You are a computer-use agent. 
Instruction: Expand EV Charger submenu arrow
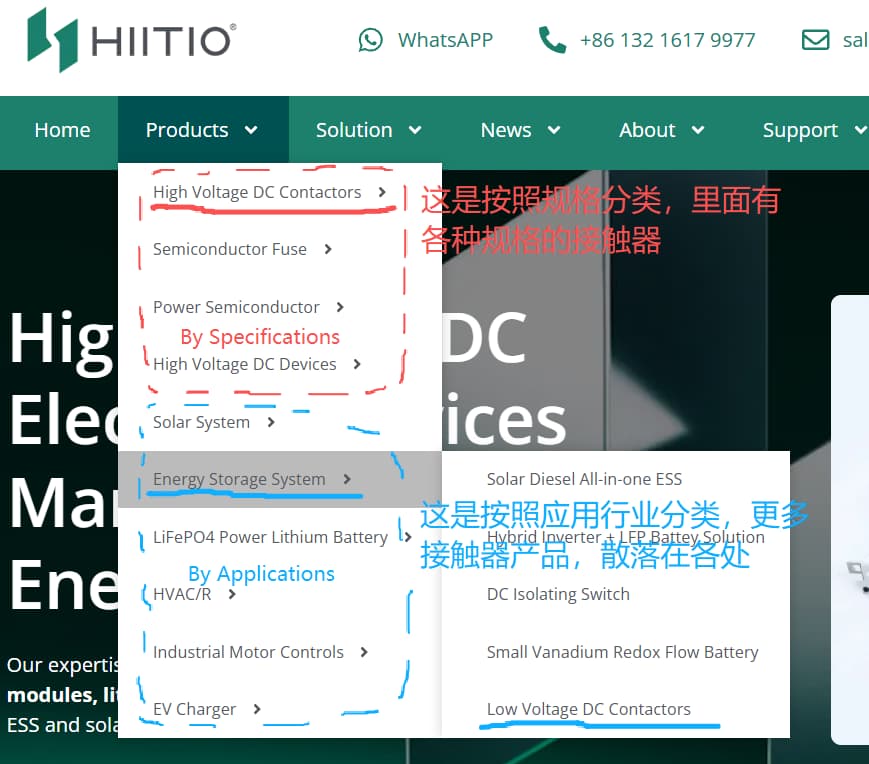(257, 709)
